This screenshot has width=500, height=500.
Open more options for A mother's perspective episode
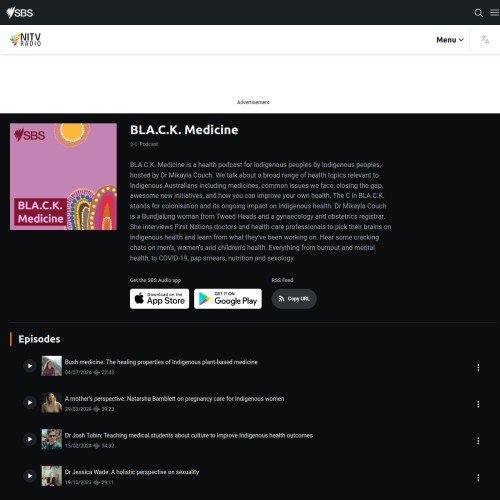(478, 404)
